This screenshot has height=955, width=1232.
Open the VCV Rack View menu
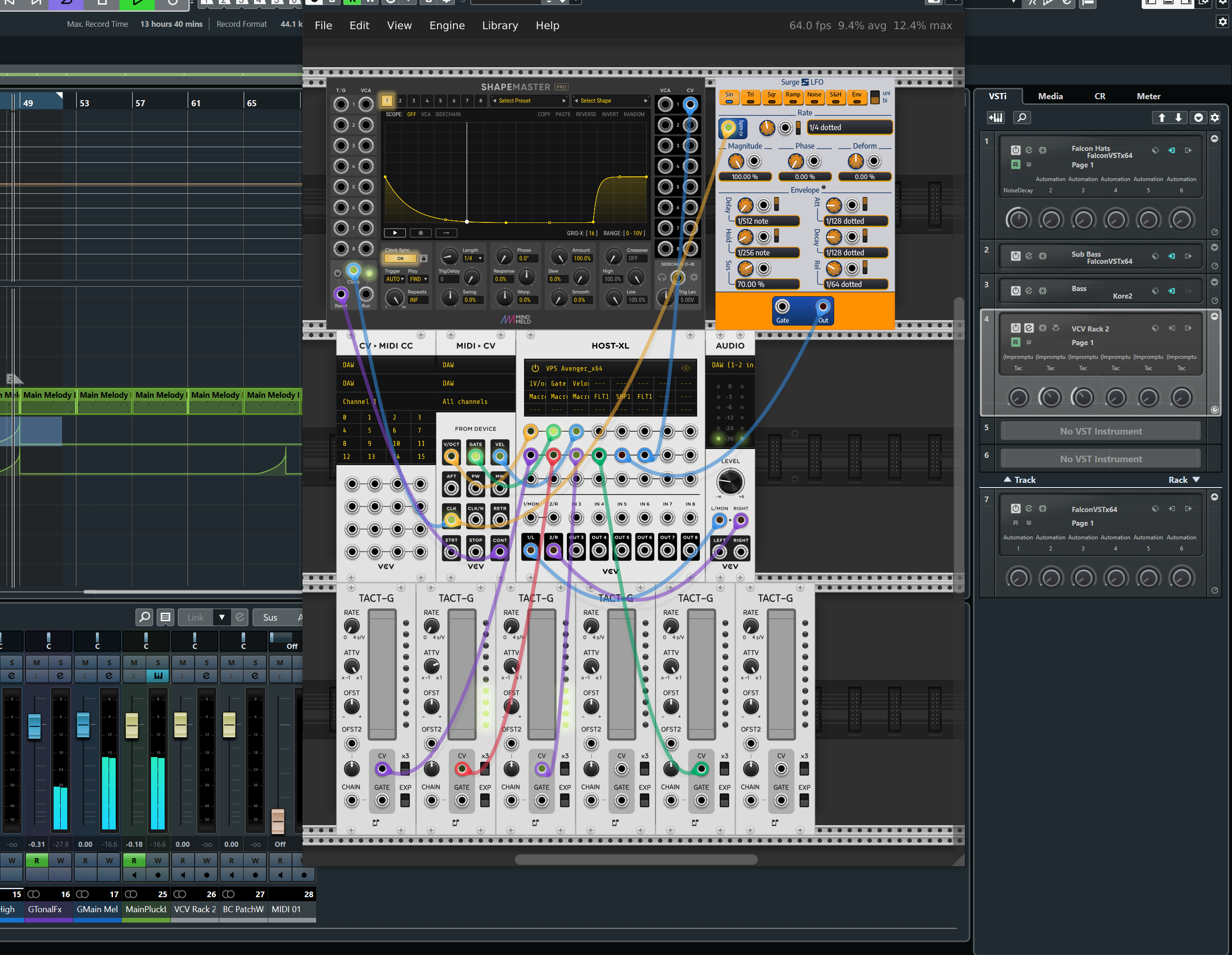pyautogui.click(x=399, y=25)
